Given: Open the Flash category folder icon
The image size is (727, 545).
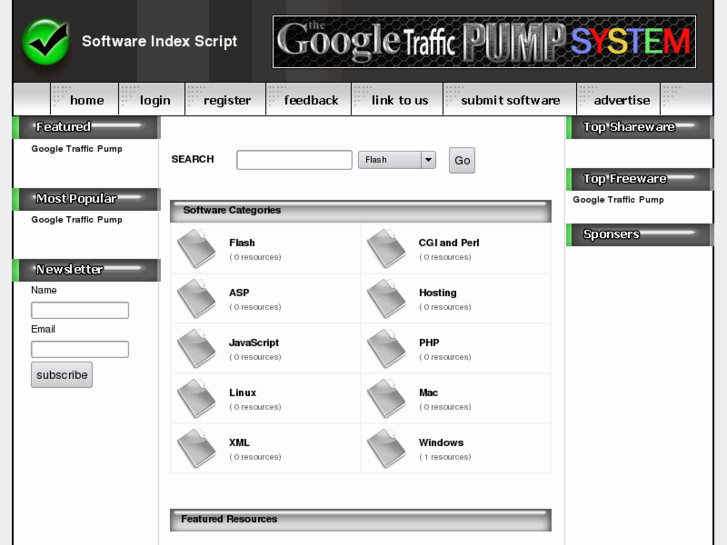Looking at the screenshot, I should tap(197, 249).
